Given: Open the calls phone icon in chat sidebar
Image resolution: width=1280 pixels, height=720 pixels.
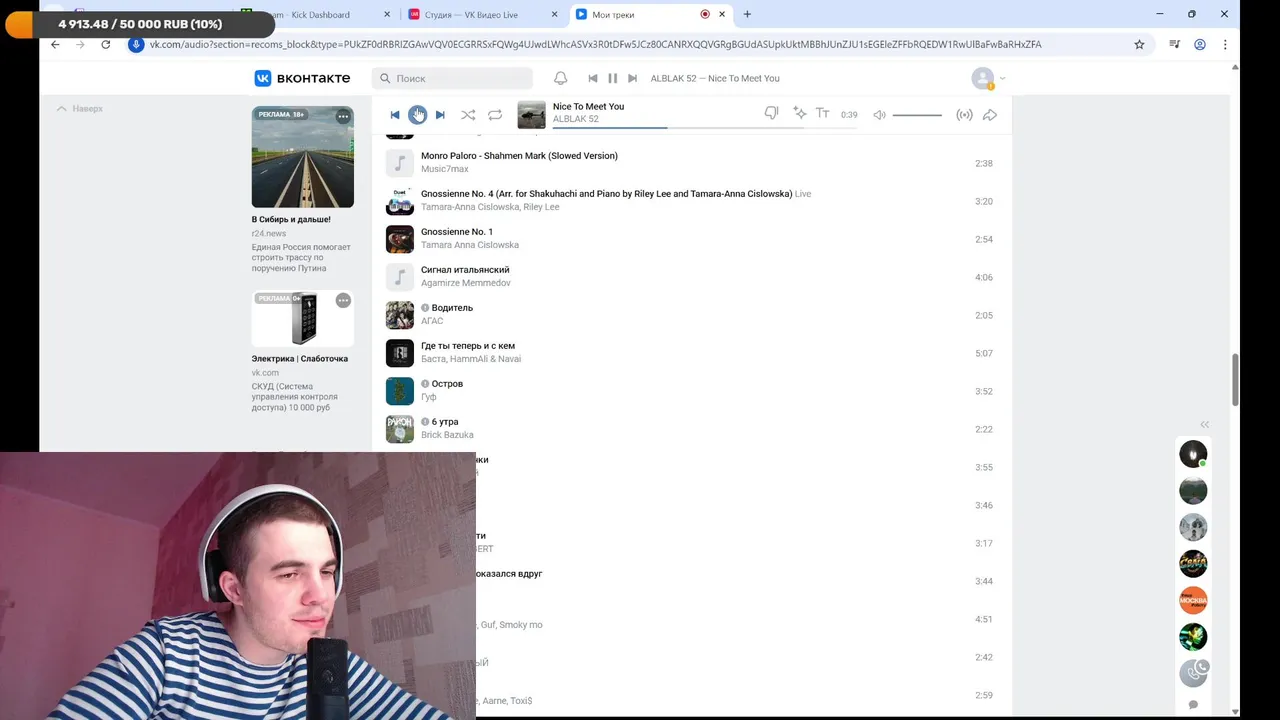Looking at the screenshot, I should tap(1193, 673).
